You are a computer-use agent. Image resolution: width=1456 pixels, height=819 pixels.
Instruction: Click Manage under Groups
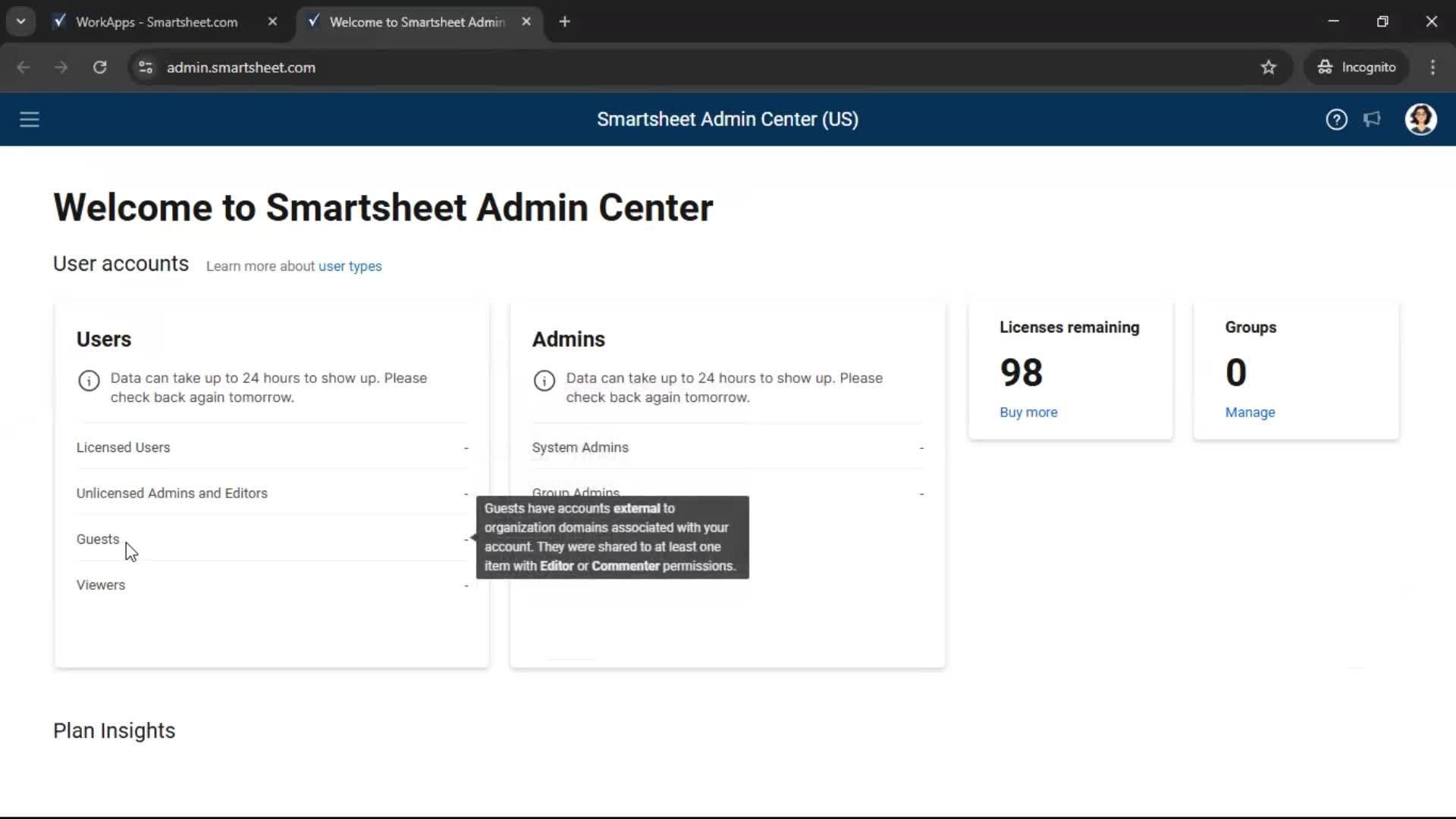tap(1250, 412)
